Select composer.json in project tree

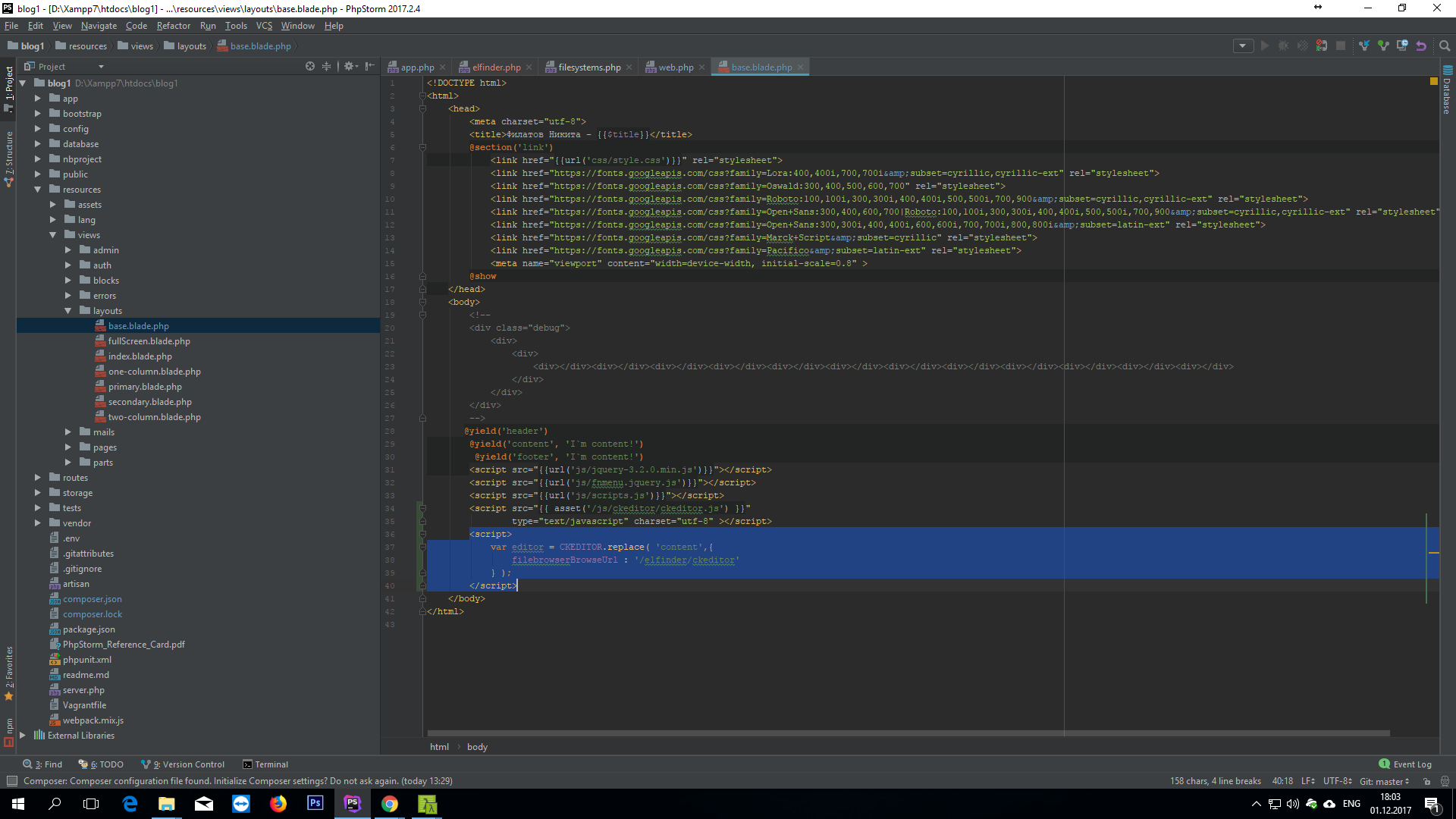click(x=92, y=599)
